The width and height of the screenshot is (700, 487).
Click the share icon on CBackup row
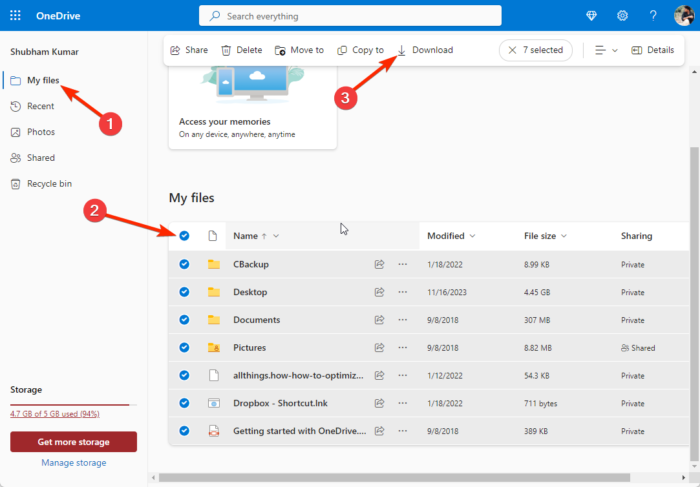[x=379, y=264]
